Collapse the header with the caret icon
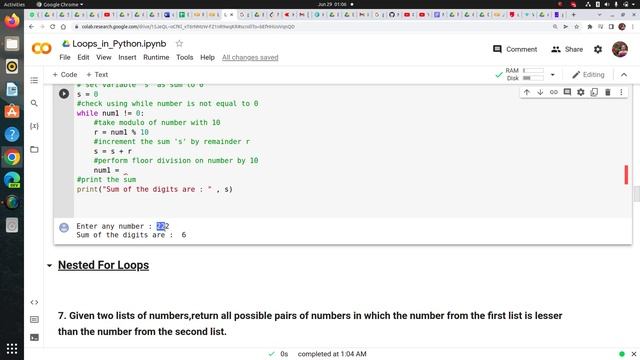 coord(624,75)
